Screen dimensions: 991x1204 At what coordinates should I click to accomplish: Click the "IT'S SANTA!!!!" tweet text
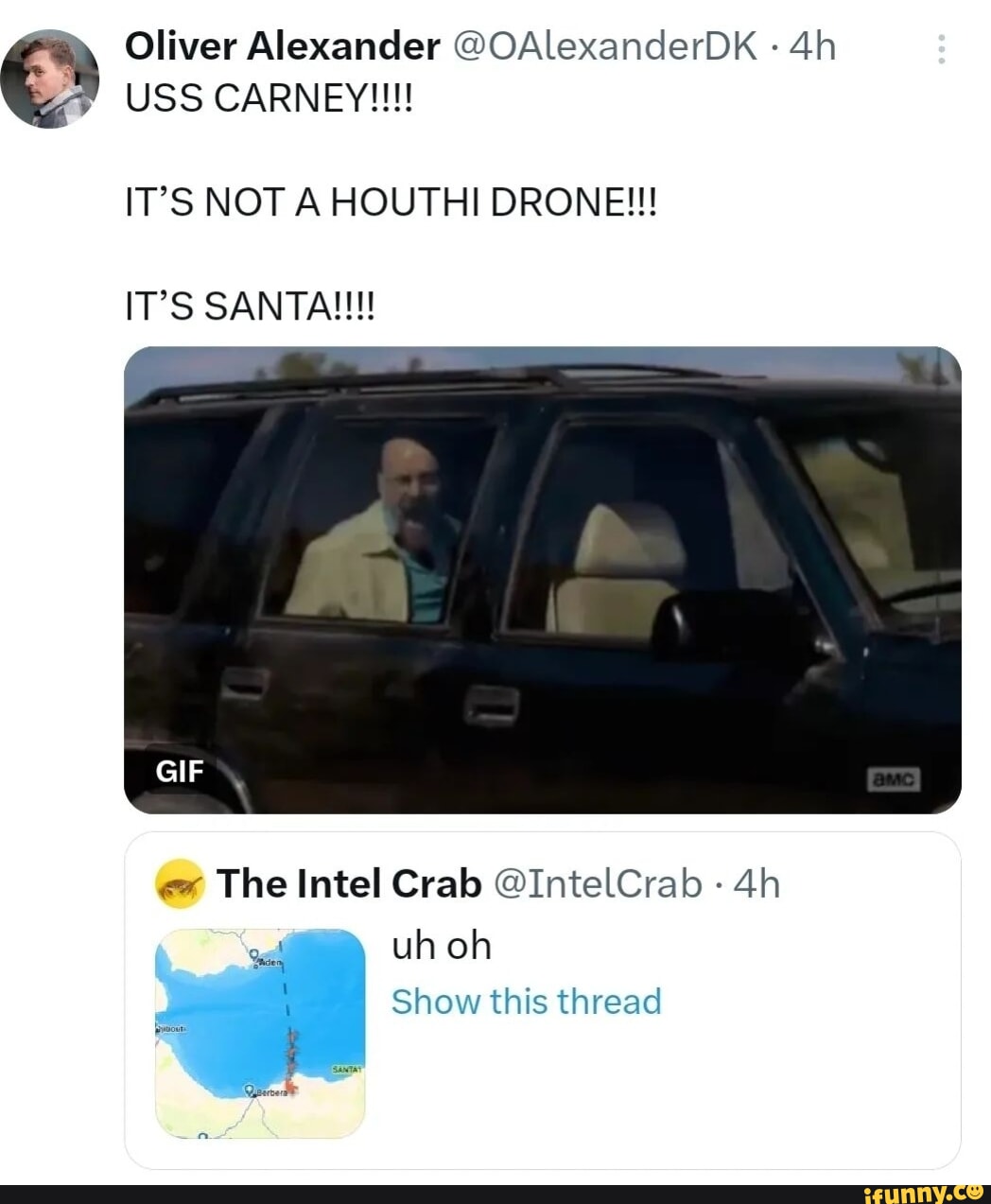[x=250, y=306]
